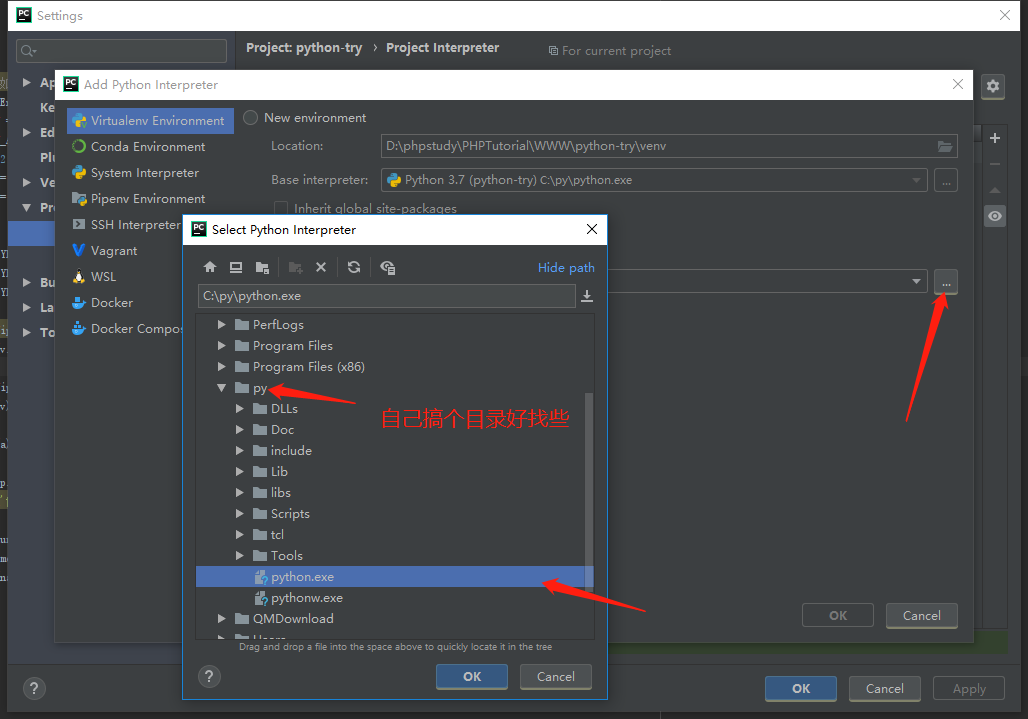Toggle show hidden files and directories

tap(388, 267)
